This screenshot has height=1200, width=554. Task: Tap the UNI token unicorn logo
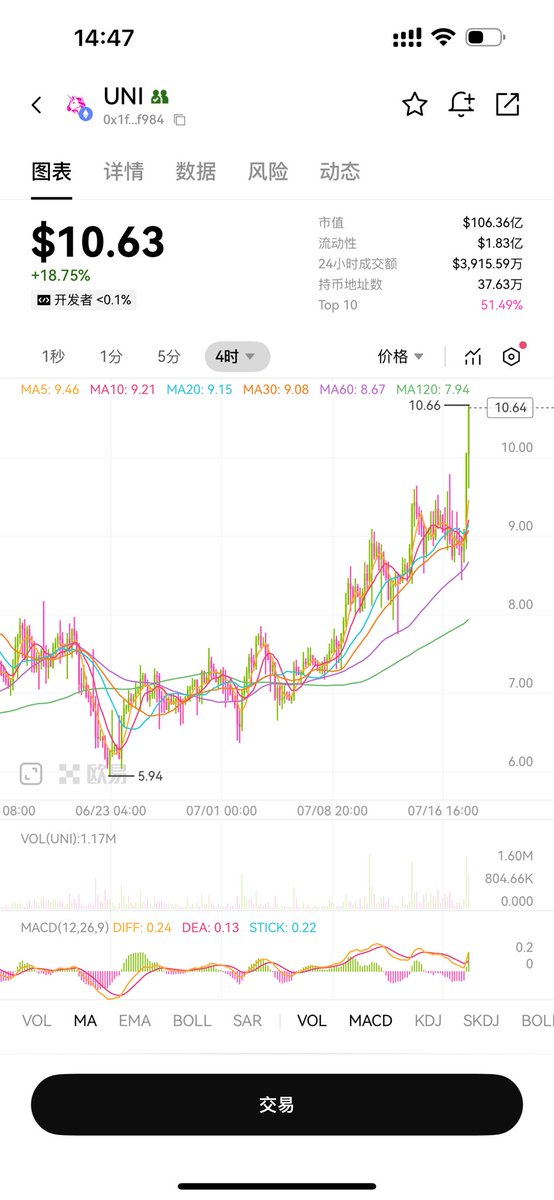click(x=79, y=107)
